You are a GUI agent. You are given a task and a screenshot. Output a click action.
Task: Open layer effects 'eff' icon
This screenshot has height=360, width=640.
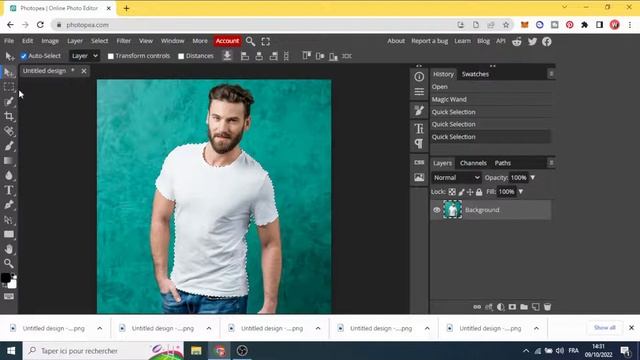click(489, 307)
